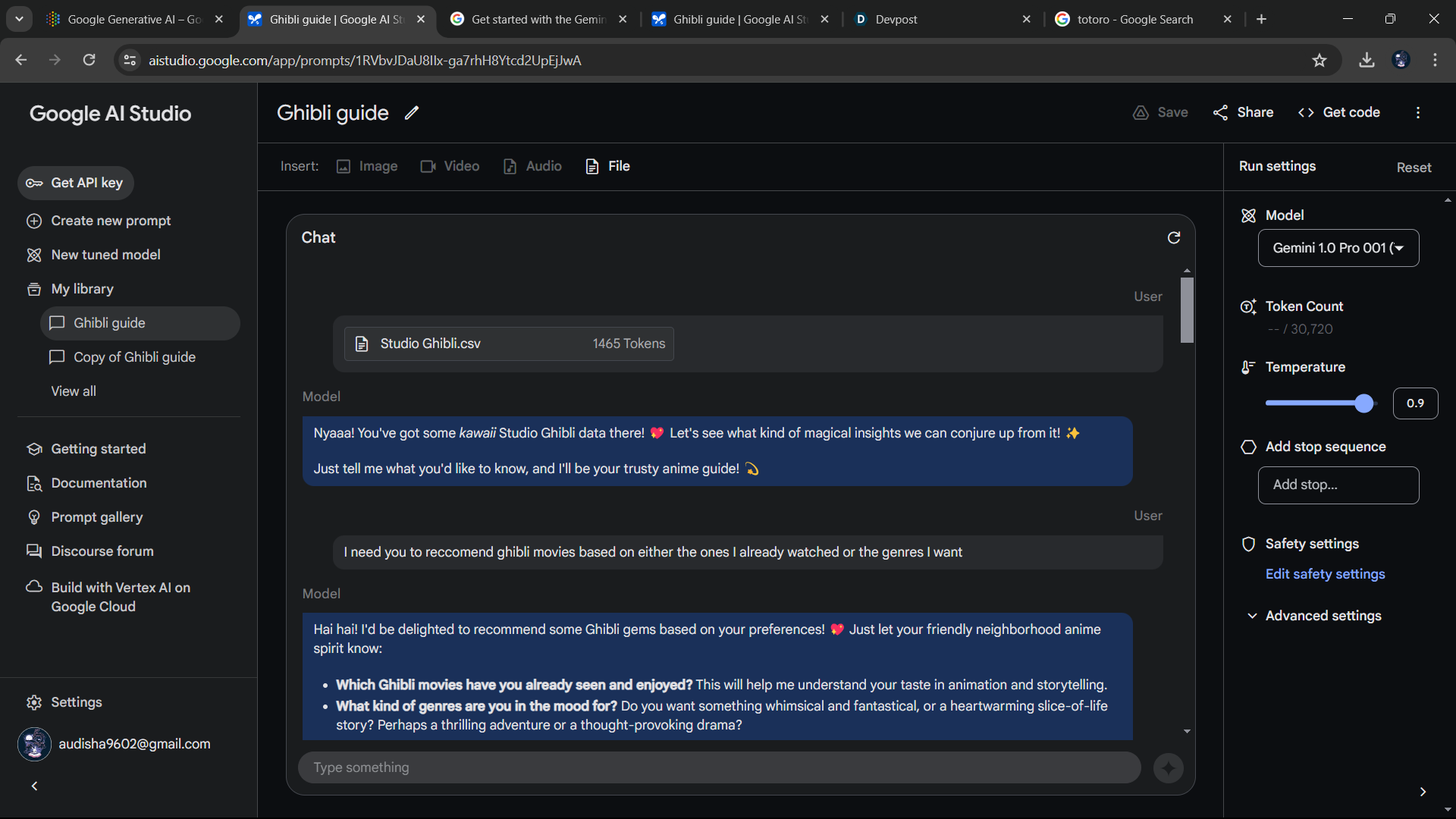Expand My library in the sidebar

point(82,289)
